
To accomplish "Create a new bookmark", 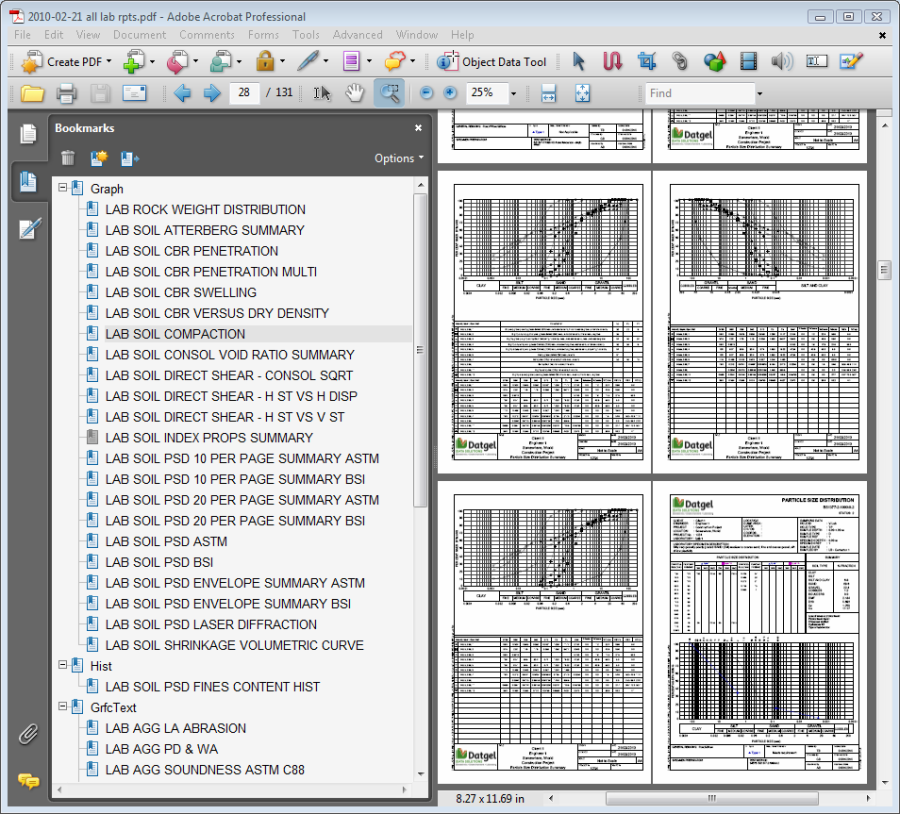I will (98, 158).
